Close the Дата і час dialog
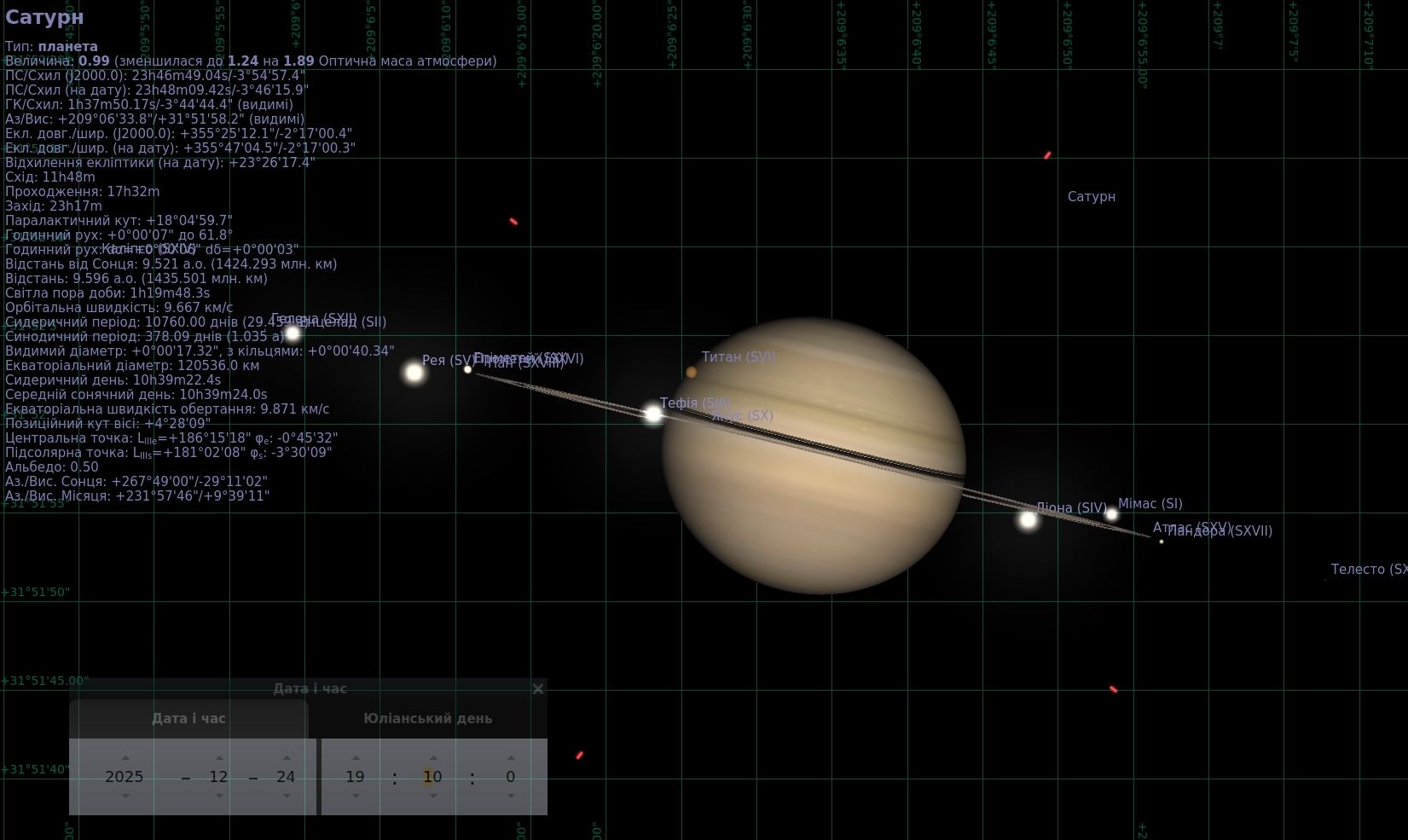The width and height of the screenshot is (1408, 840). point(537,689)
